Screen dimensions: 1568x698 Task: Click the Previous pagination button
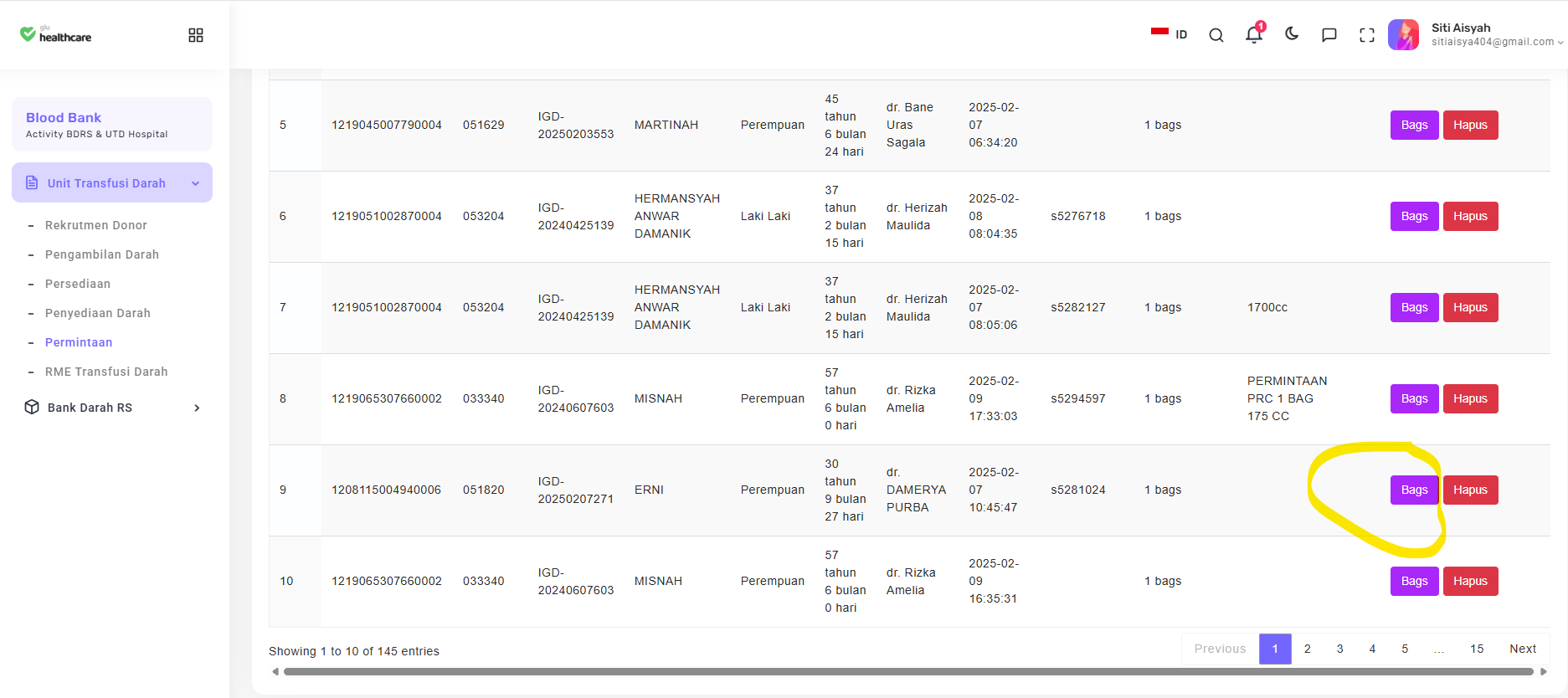click(1221, 649)
